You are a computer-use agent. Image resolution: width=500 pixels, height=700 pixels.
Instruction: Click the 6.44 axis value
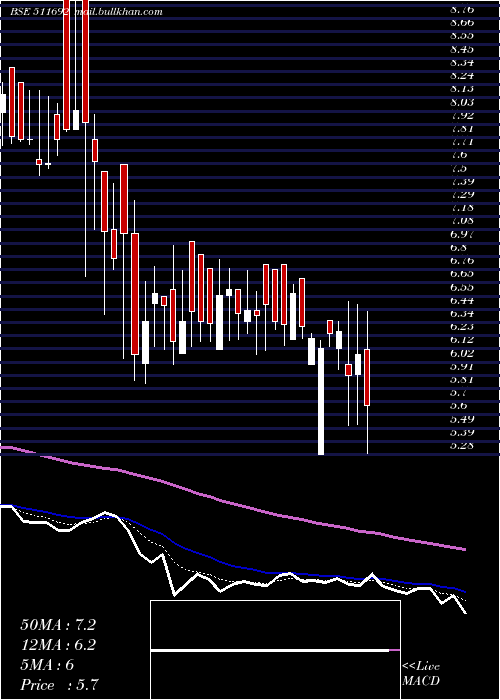click(x=462, y=300)
